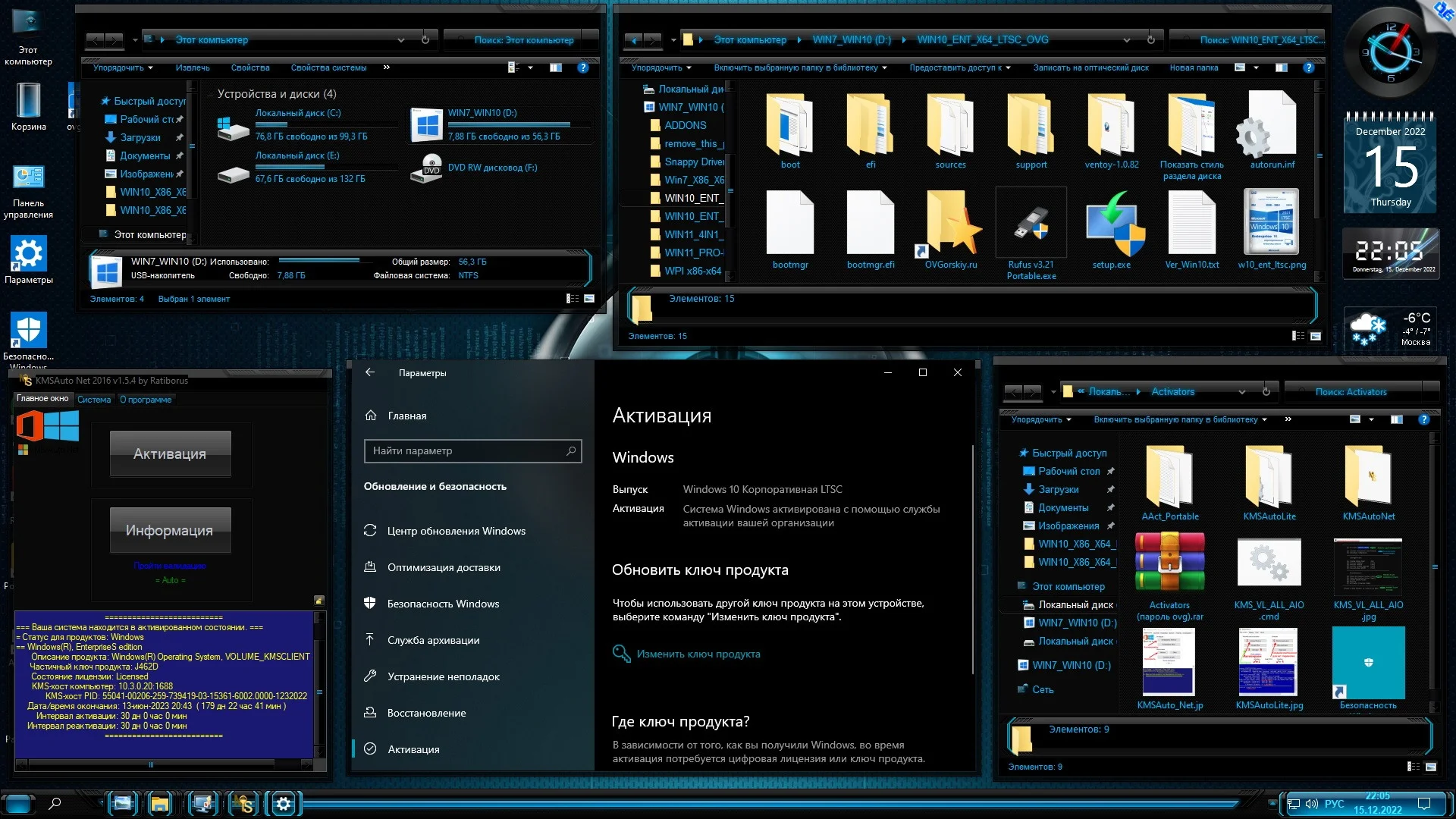Click Найти параметр search field

click(466, 450)
